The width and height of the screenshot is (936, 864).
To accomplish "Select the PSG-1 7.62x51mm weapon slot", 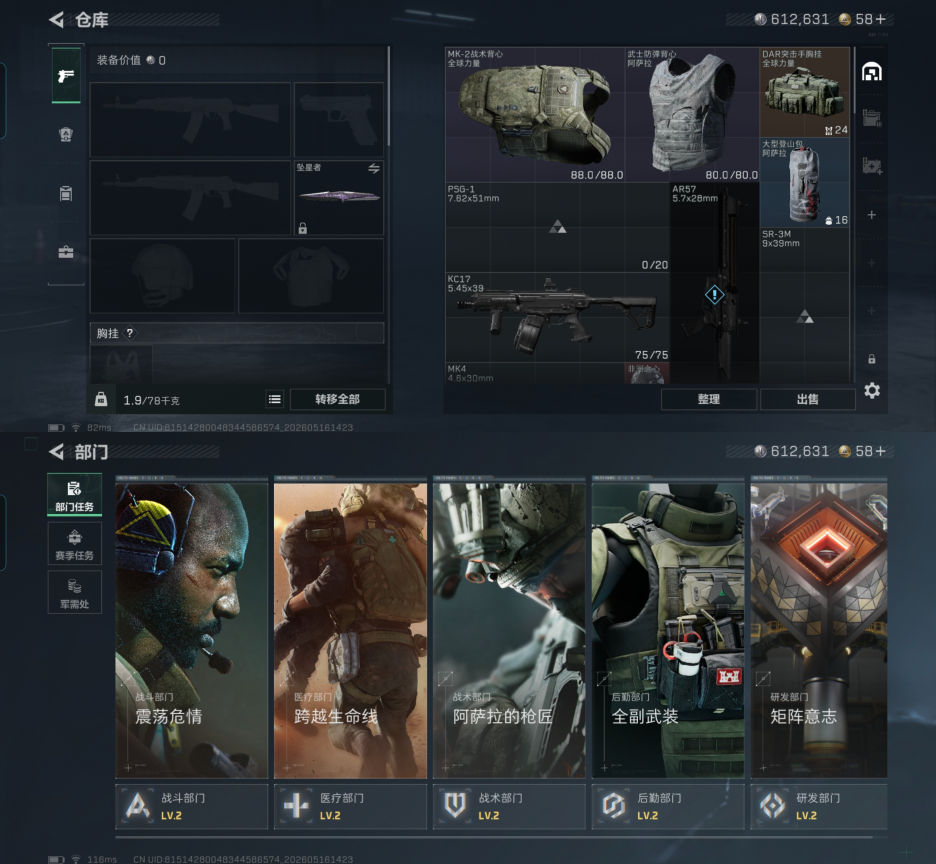I will click(558, 227).
